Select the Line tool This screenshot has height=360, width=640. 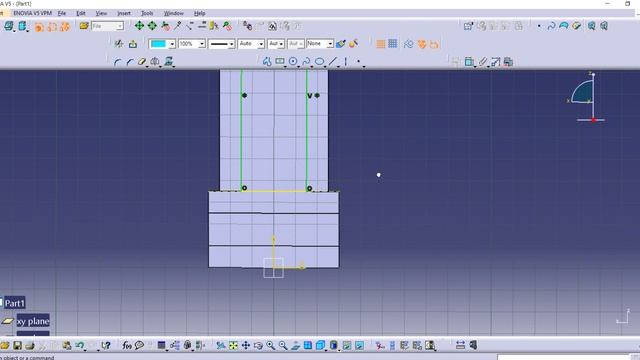tap(333, 62)
